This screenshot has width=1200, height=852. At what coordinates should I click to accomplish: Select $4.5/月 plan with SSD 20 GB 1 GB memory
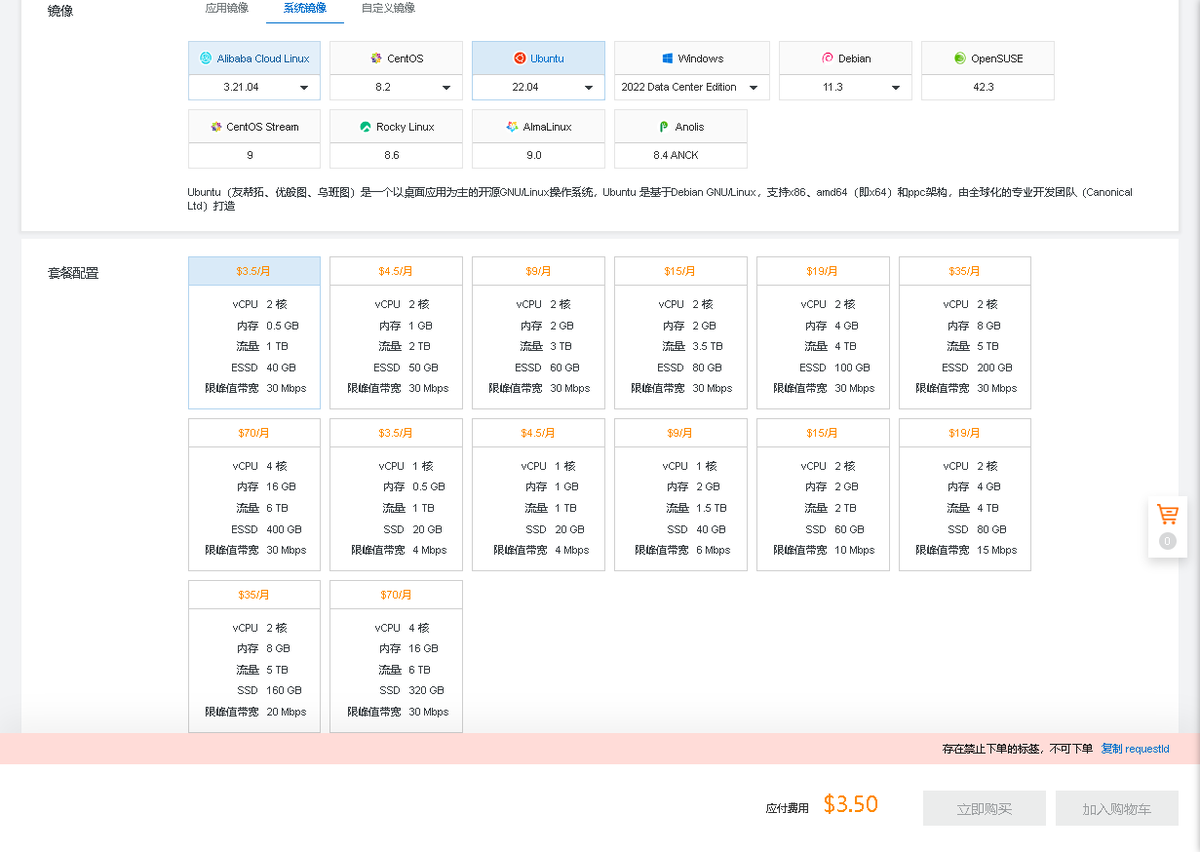pyautogui.click(x=538, y=495)
